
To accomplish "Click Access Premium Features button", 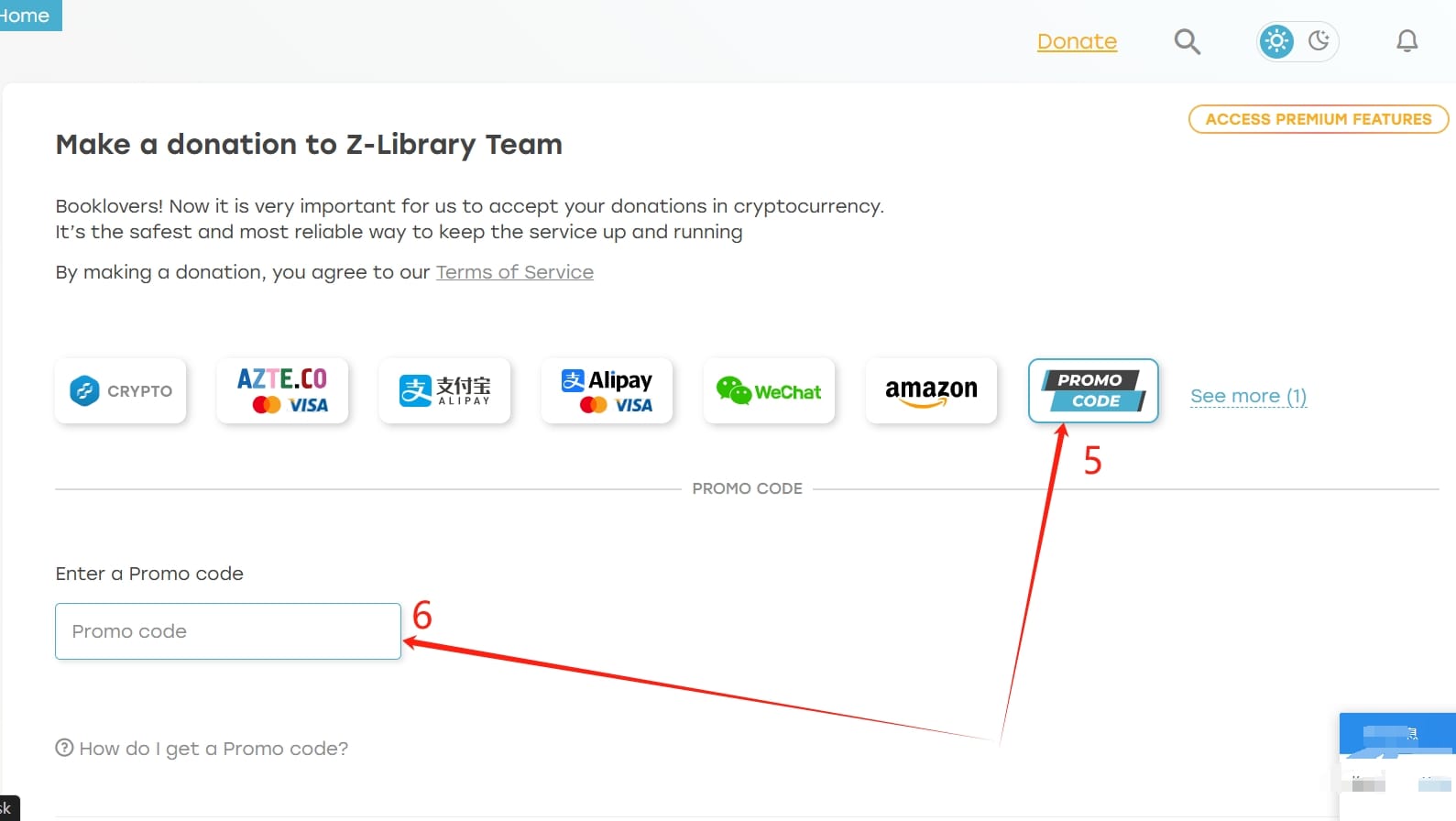I will (x=1319, y=119).
